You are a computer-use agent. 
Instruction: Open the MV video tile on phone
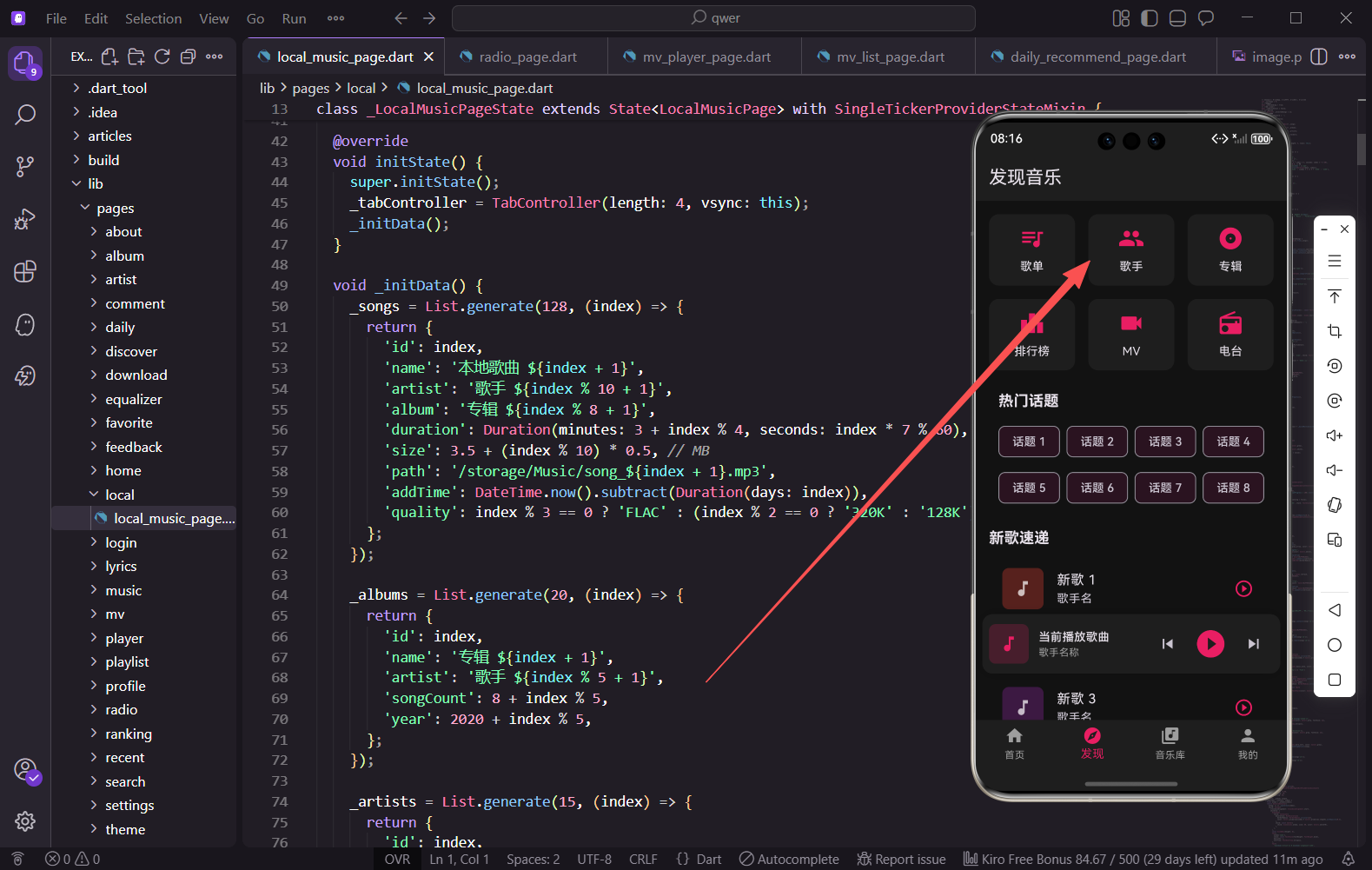click(x=1131, y=335)
